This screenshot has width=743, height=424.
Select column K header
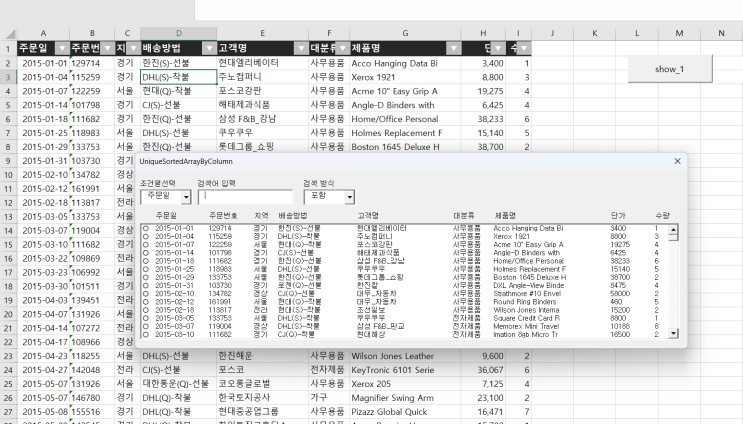(x=594, y=33)
